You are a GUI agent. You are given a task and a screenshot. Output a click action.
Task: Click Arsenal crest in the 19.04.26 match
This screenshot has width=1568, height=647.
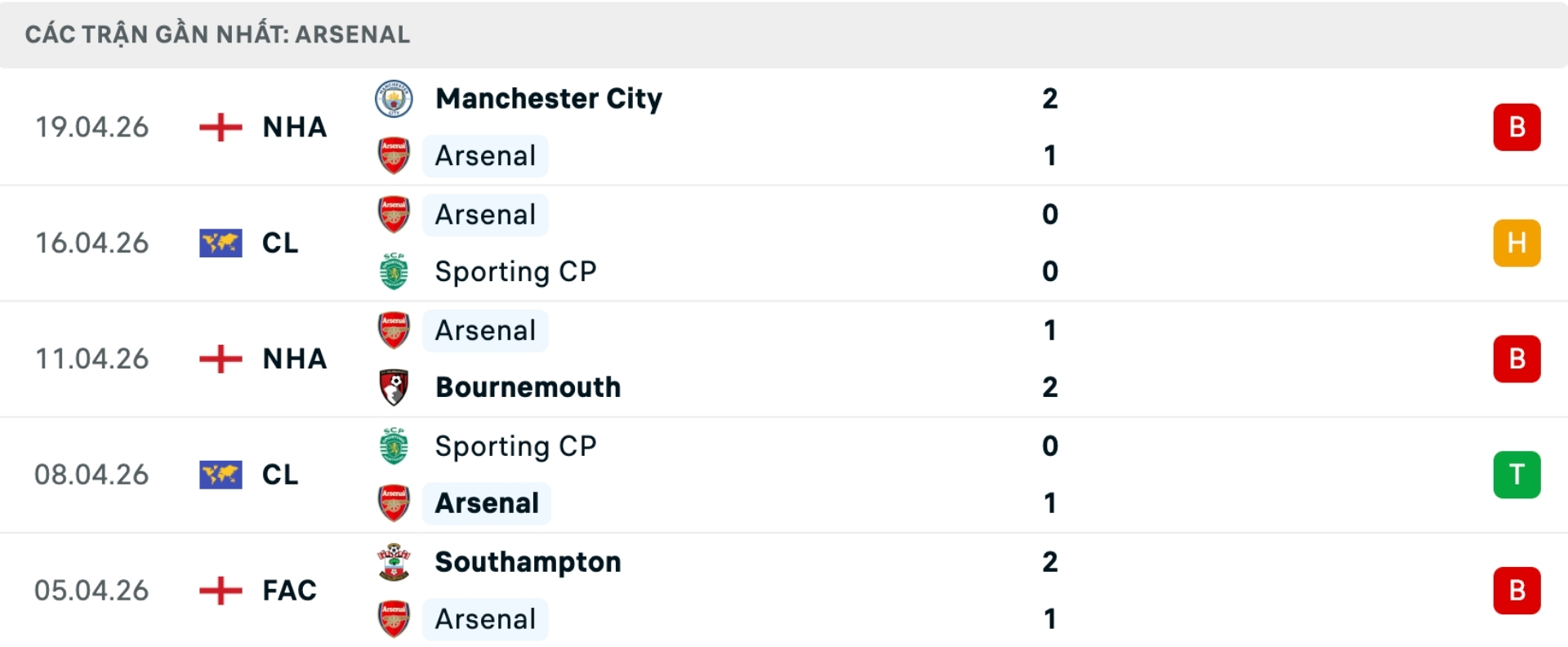pyautogui.click(x=394, y=155)
